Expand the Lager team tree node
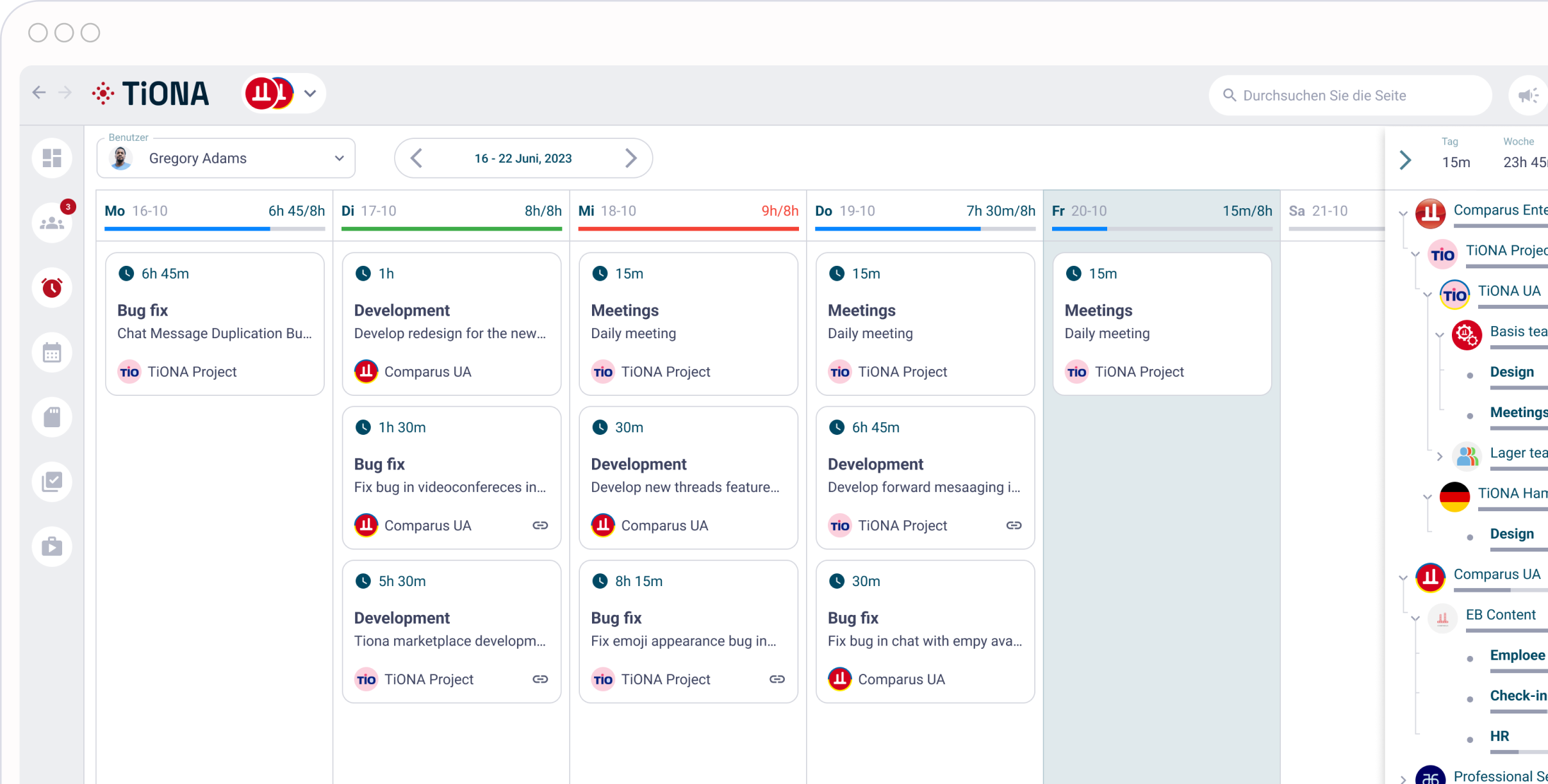 click(x=1440, y=456)
